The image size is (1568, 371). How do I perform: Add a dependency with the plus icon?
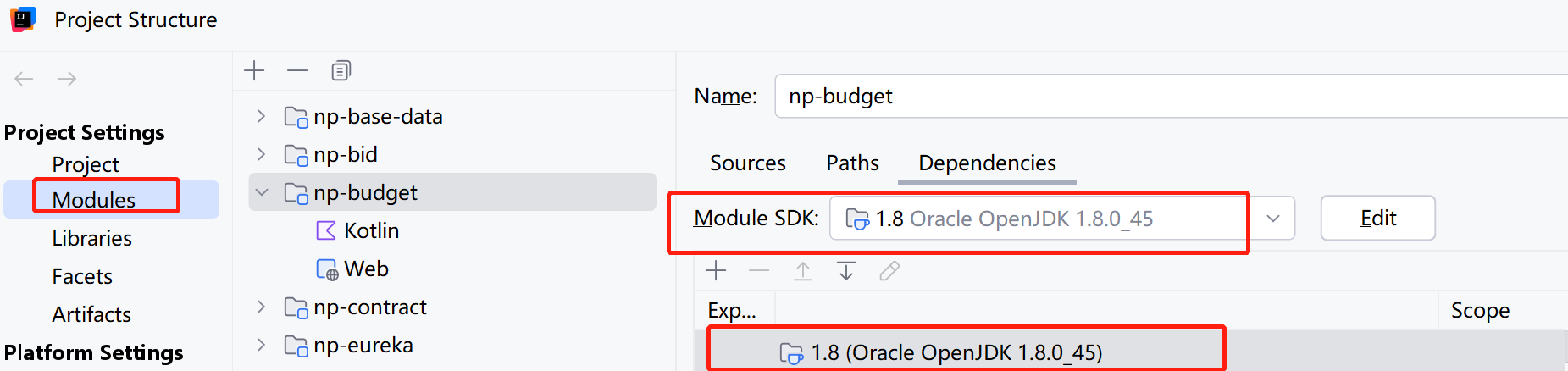click(716, 270)
